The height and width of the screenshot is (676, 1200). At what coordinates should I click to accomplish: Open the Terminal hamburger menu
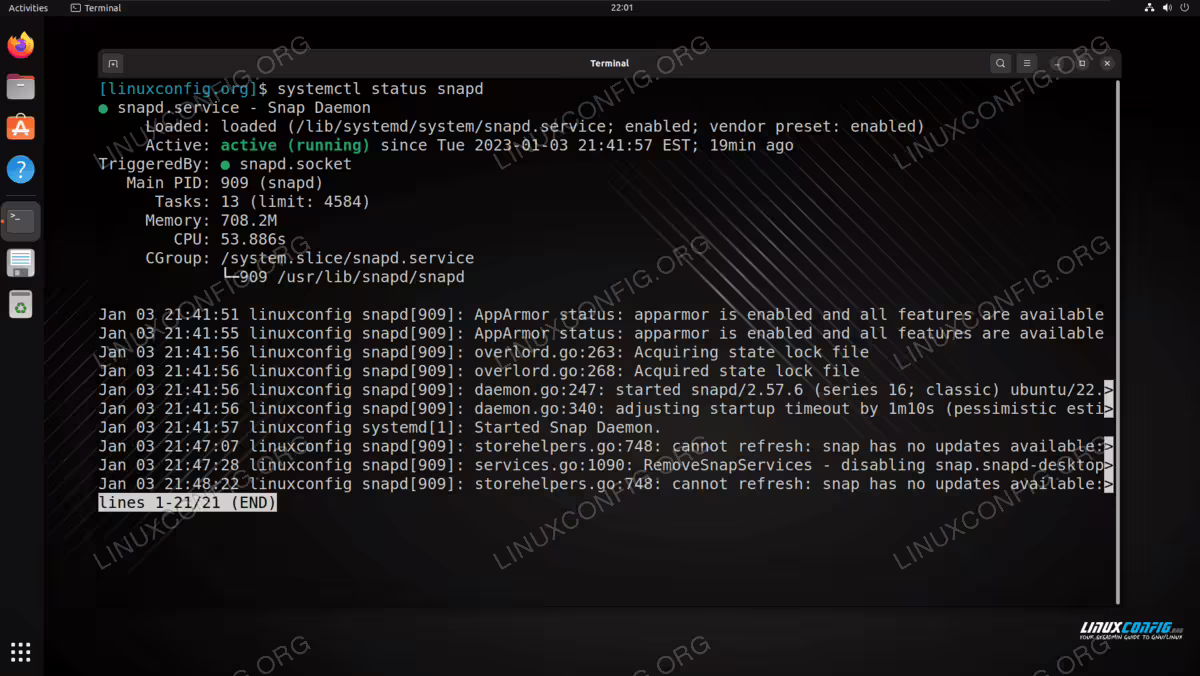tap(1027, 63)
